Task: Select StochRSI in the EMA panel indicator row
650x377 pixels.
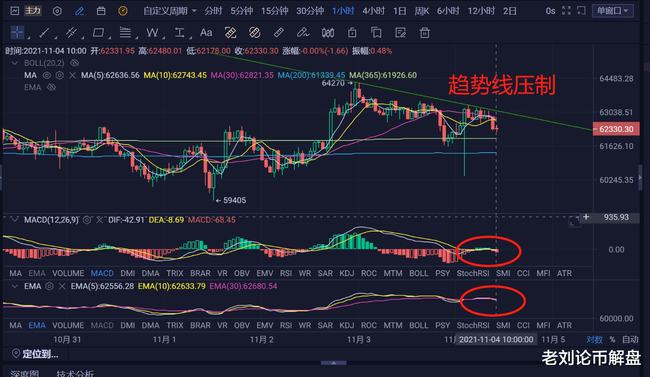Action: tap(473, 325)
